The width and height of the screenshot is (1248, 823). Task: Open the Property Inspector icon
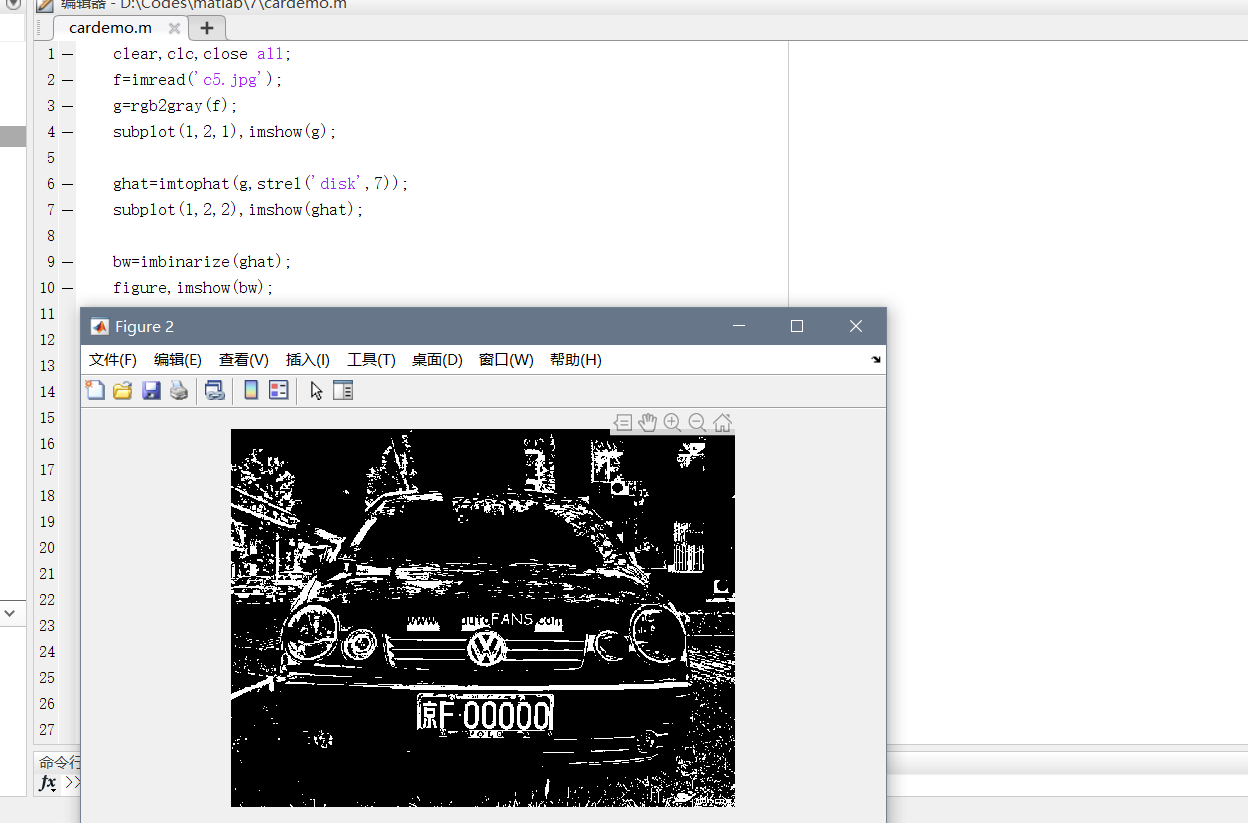tap(343, 391)
